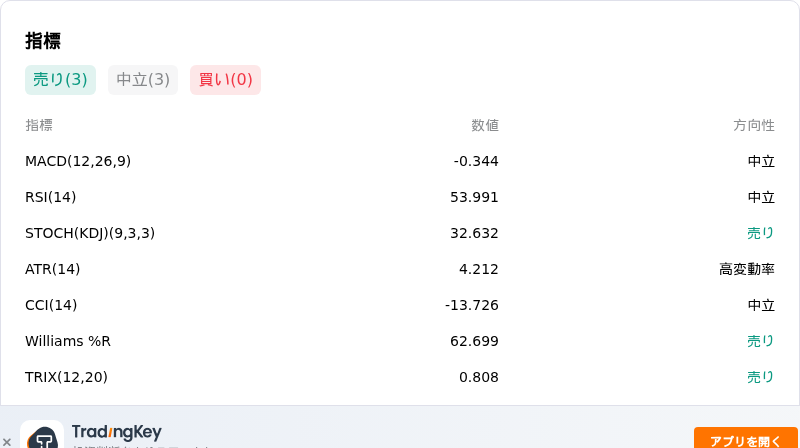Click the アプリを開く button

point(745,438)
